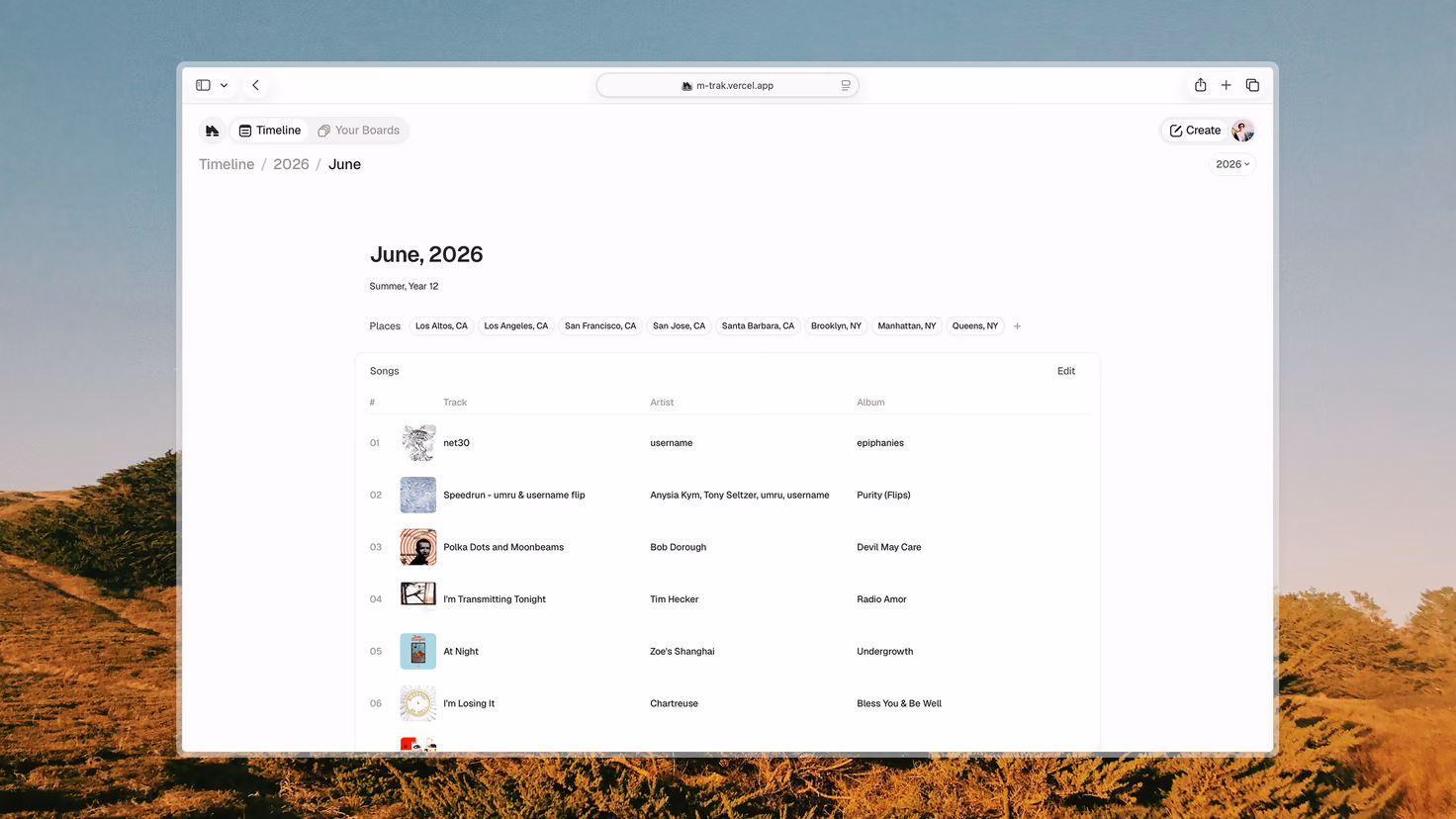Go back with the browser back arrow

coord(255,85)
